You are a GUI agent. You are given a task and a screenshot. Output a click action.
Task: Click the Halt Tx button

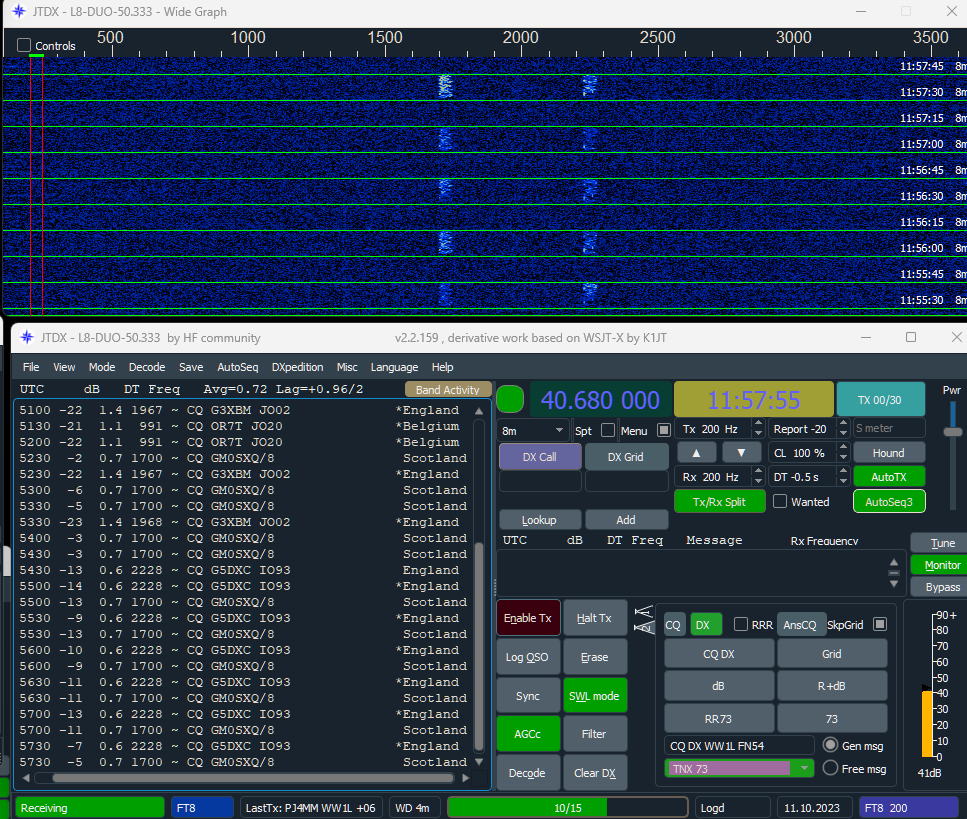594,618
